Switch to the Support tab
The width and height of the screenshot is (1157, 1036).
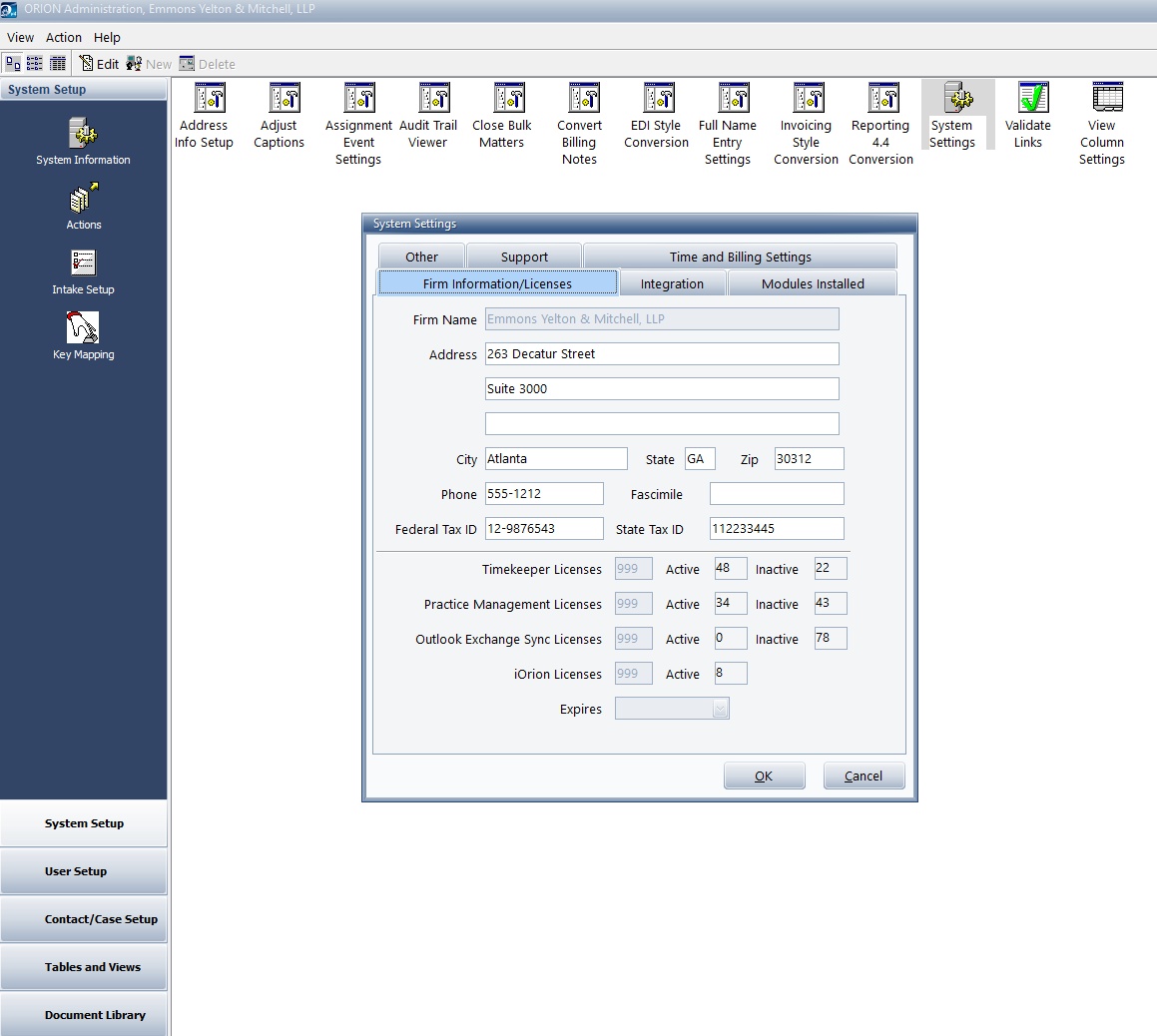coord(525,257)
